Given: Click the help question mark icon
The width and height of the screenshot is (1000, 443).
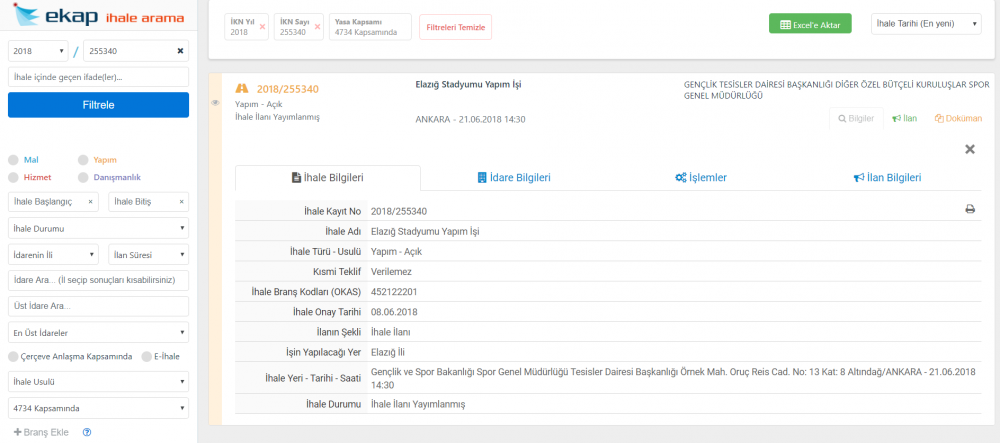Looking at the screenshot, I should (87, 432).
